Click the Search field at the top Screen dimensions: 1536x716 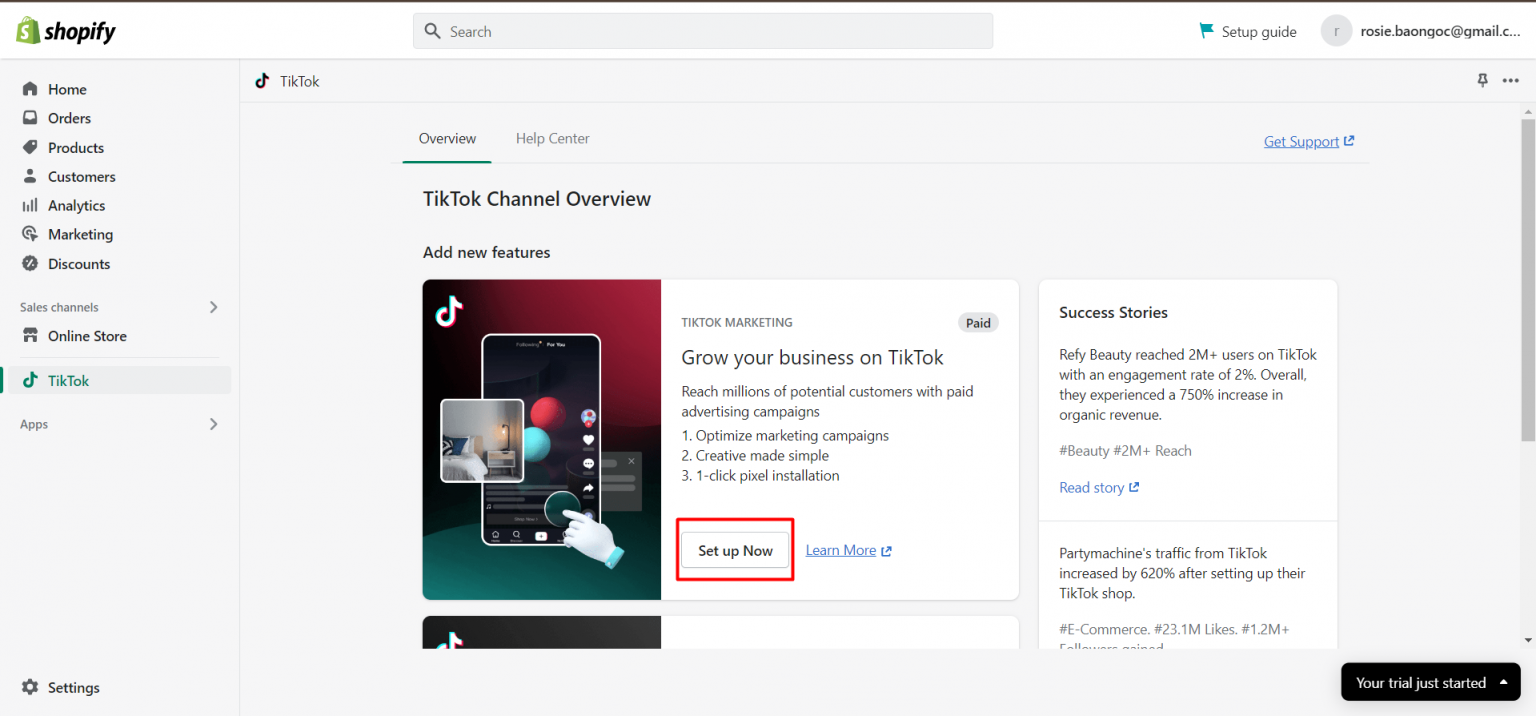pyautogui.click(x=702, y=31)
